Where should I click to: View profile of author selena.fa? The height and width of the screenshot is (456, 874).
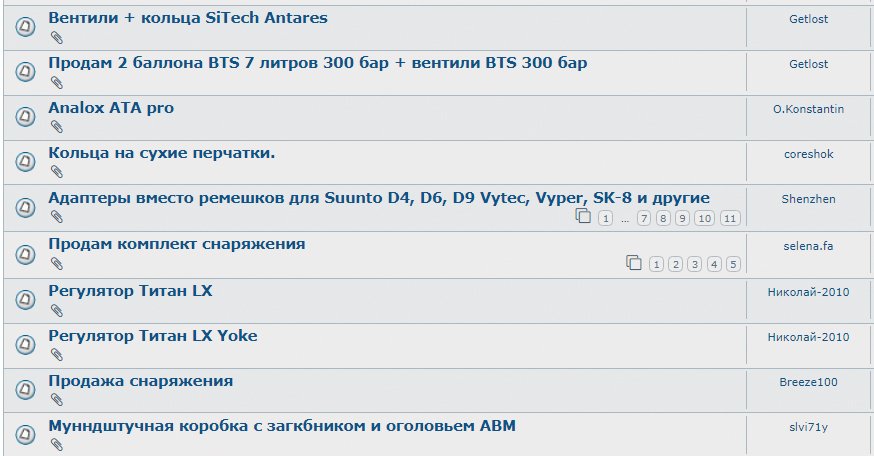(808, 246)
